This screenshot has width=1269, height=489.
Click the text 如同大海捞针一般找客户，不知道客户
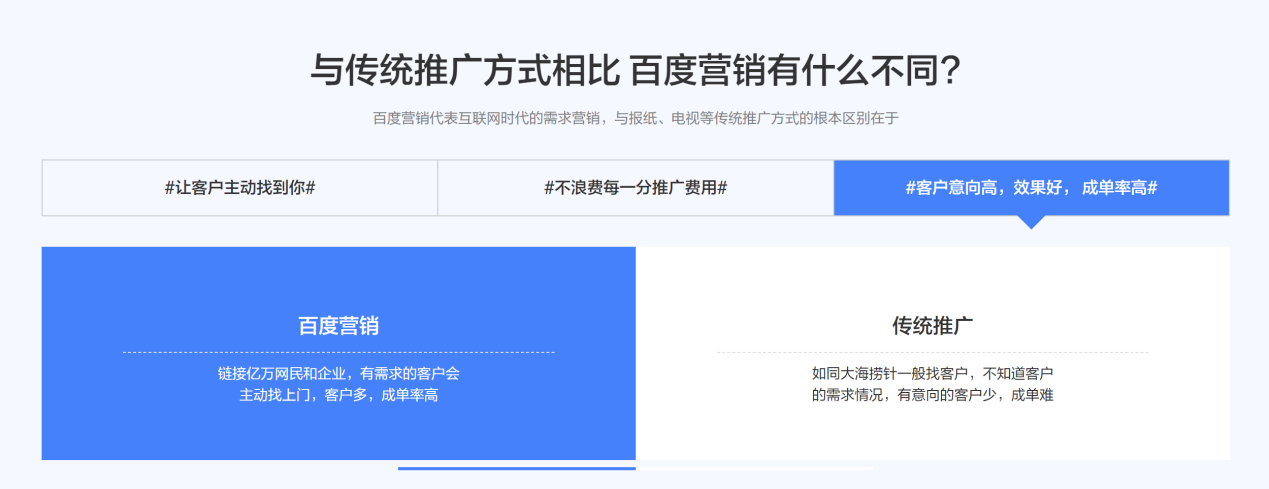point(933,373)
